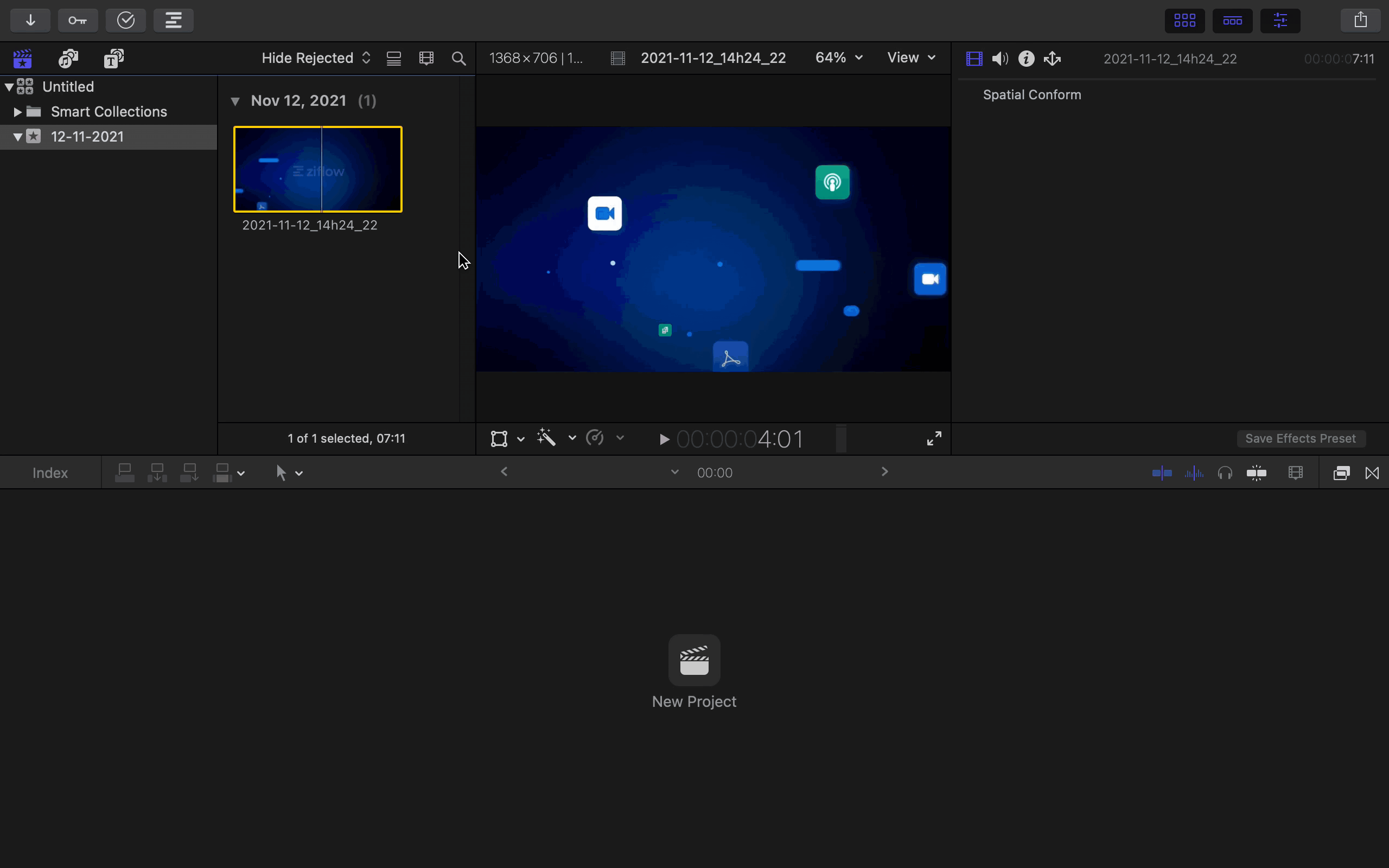Click the browser search magnifier icon
The height and width of the screenshot is (868, 1389).
[x=458, y=59]
